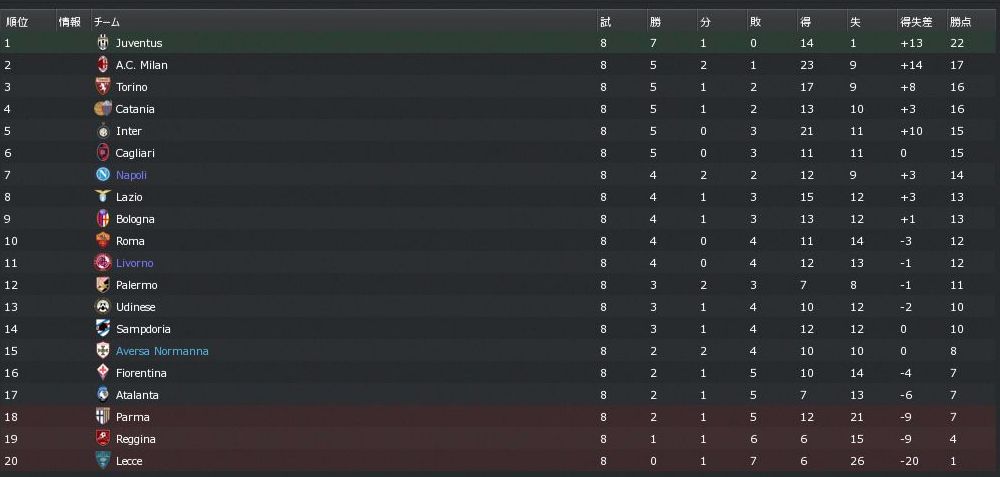1000x477 pixels.
Task: Click the 情報 column header
Action: click(x=69, y=21)
